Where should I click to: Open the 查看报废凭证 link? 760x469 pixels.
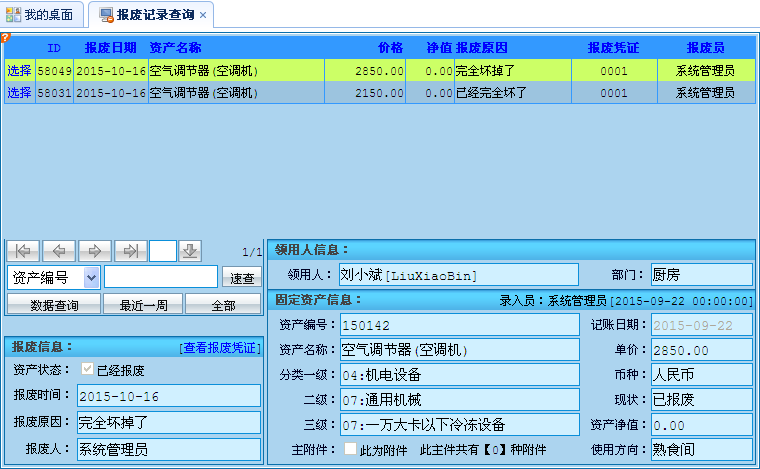219,348
